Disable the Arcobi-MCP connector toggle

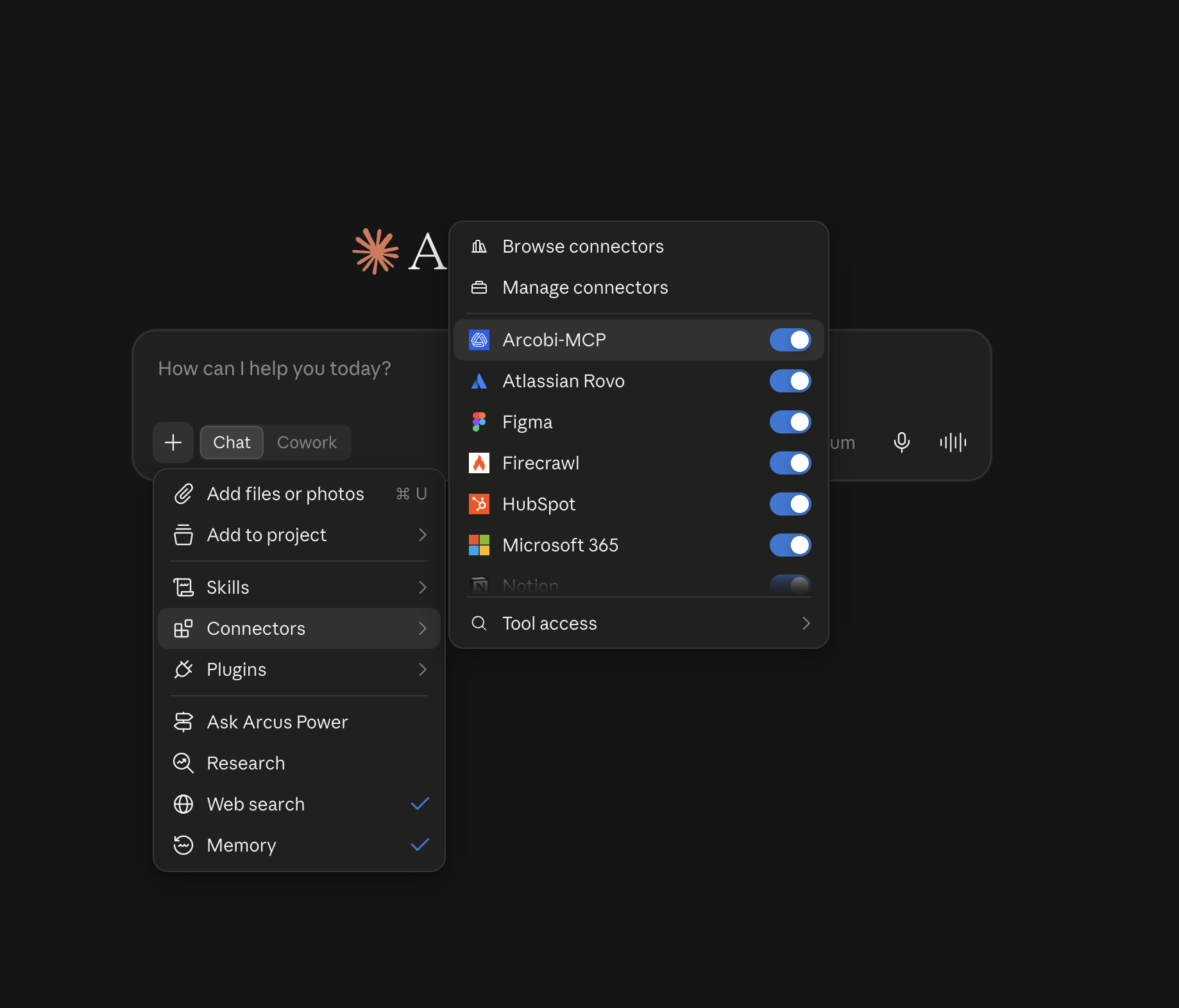point(790,340)
